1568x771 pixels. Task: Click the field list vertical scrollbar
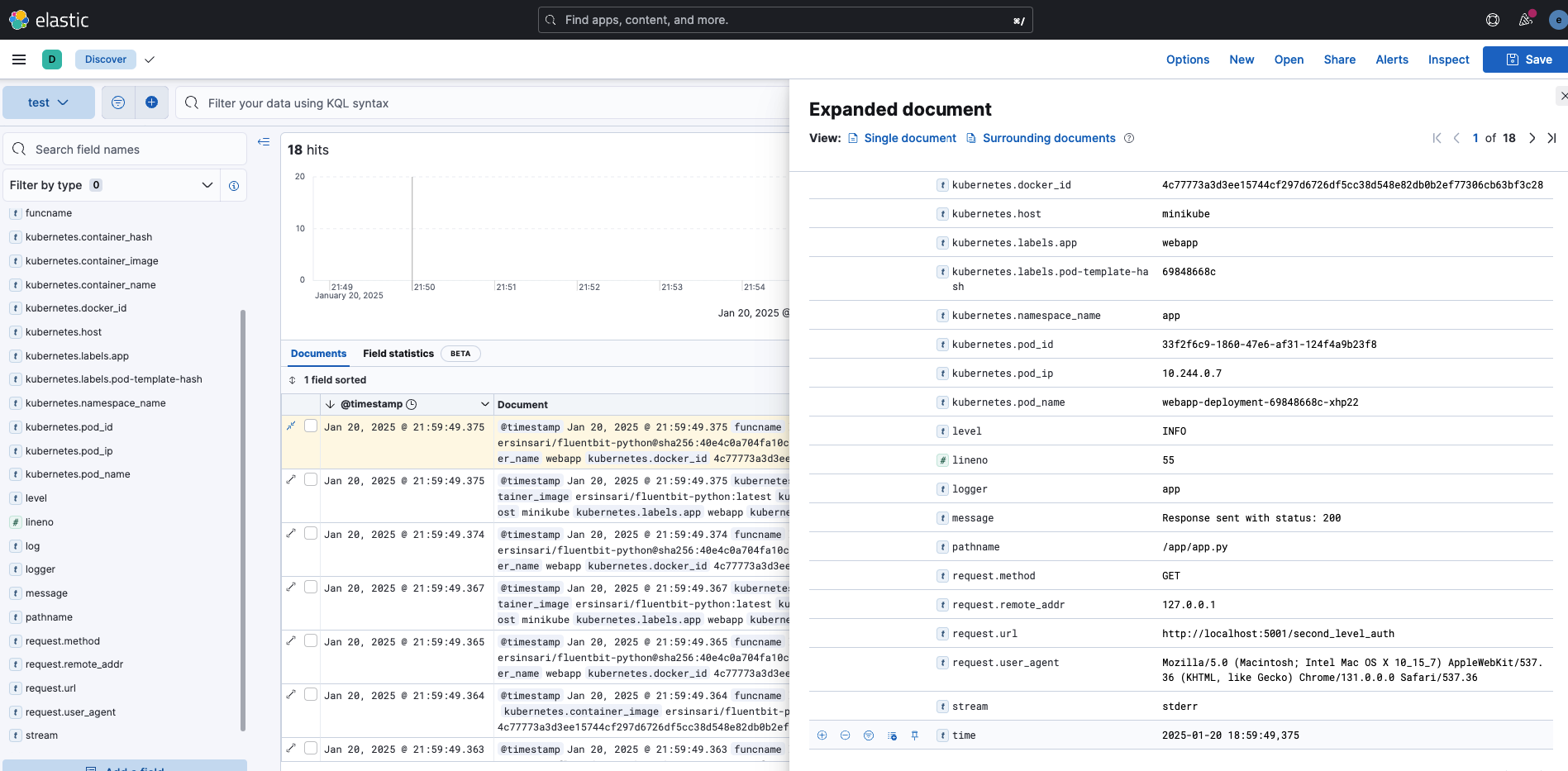[243, 521]
